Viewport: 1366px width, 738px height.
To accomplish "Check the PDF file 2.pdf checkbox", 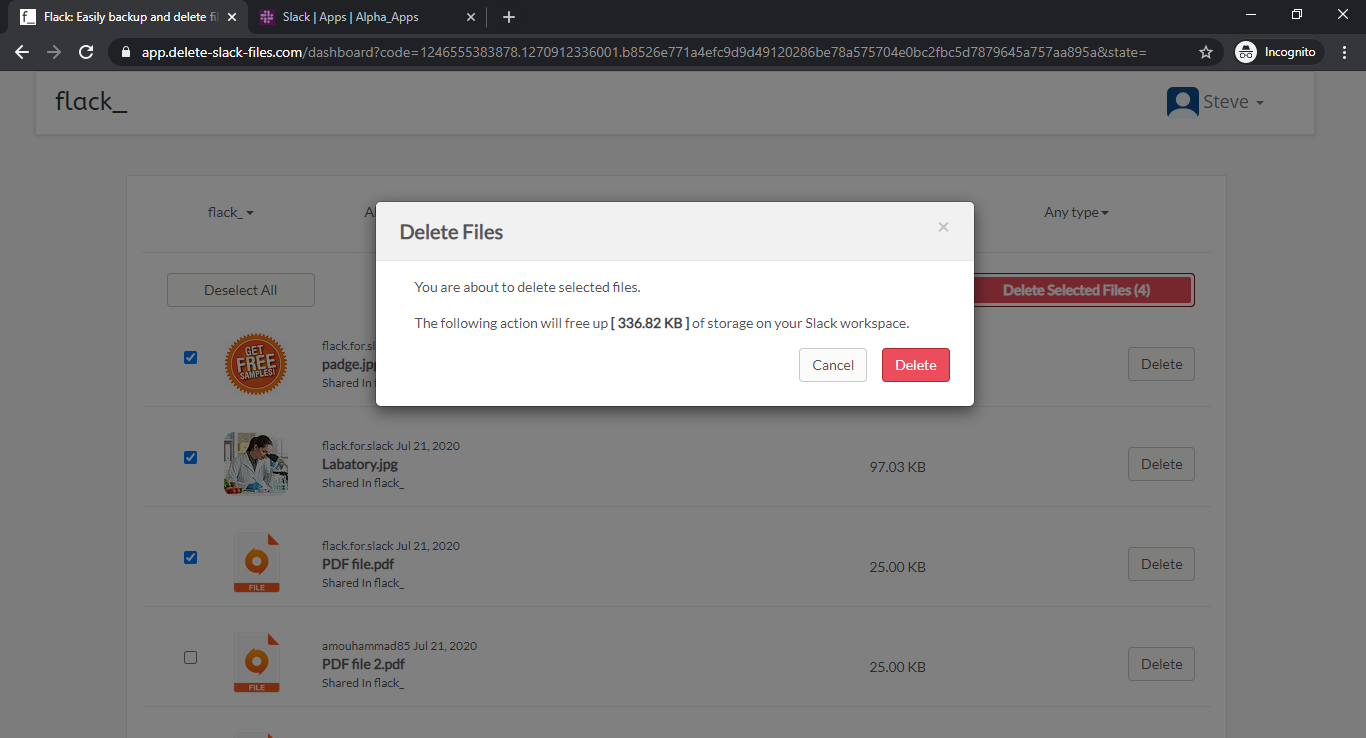I will pyautogui.click(x=191, y=657).
